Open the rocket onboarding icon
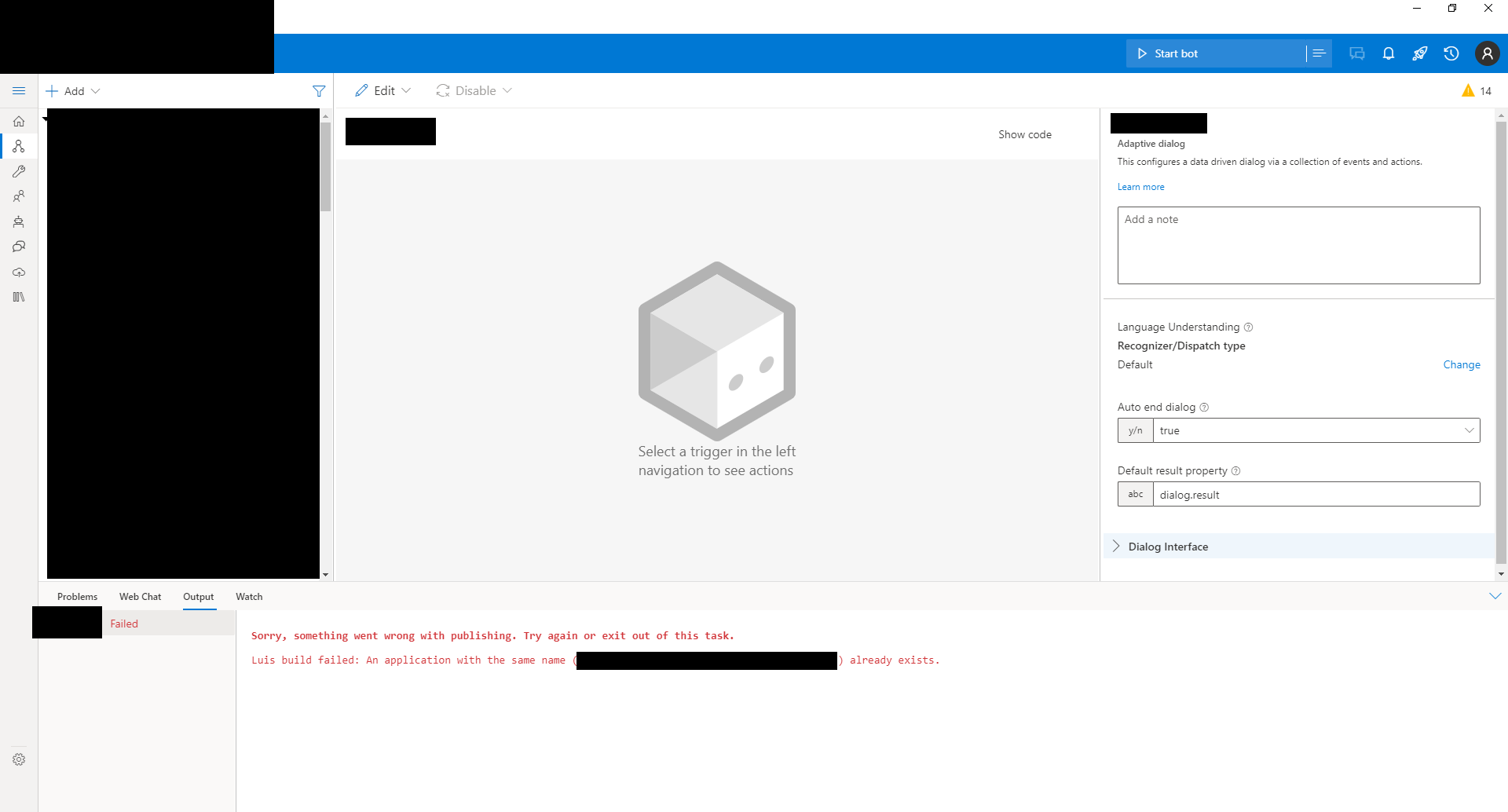This screenshot has width=1508, height=812. click(x=1419, y=53)
